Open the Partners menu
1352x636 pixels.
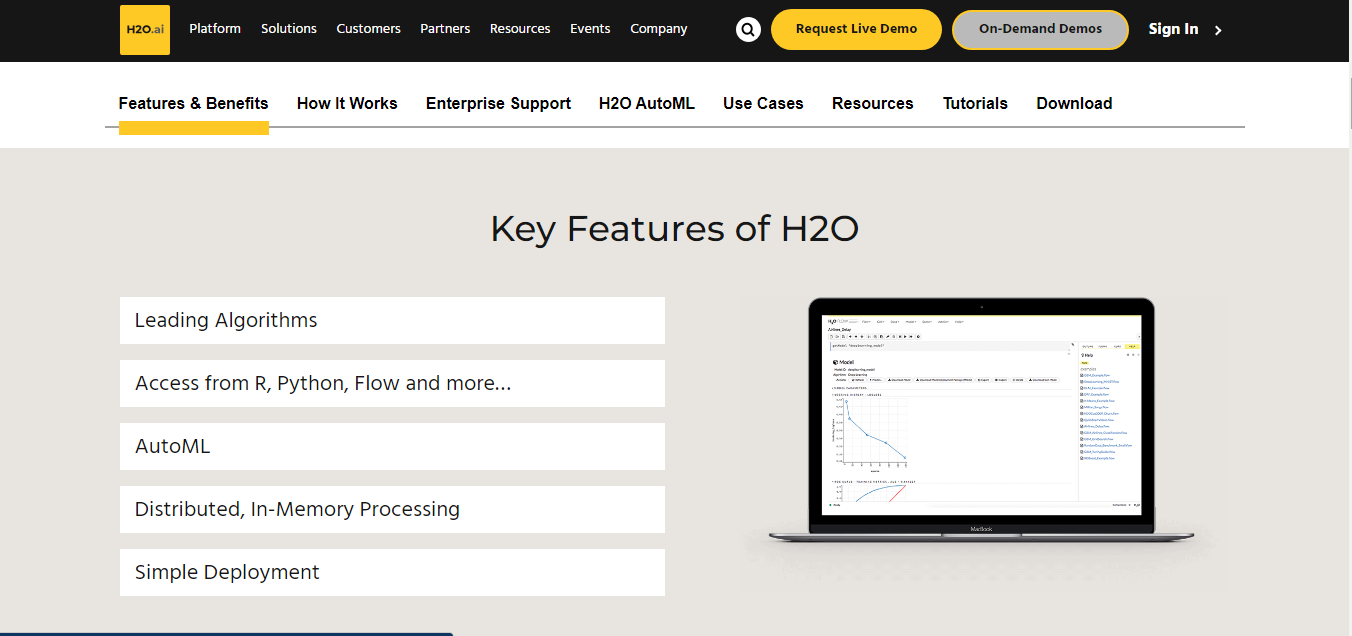(445, 29)
